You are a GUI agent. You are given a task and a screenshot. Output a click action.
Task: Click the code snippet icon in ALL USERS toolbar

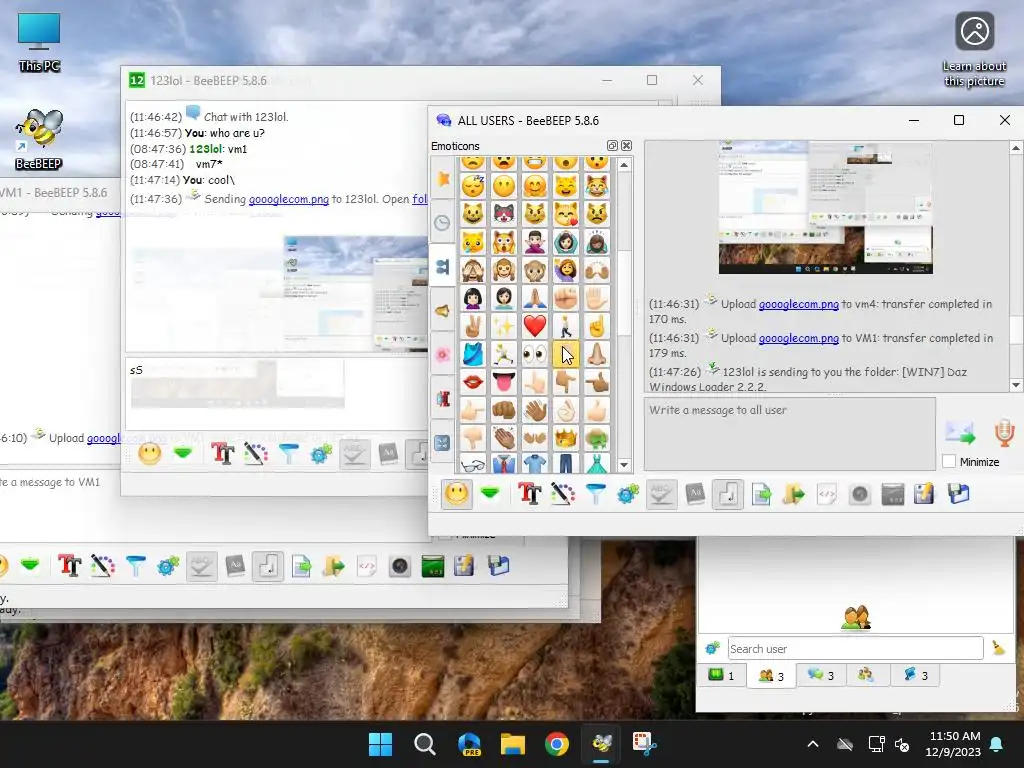pyautogui.click(x=827, y=494)
